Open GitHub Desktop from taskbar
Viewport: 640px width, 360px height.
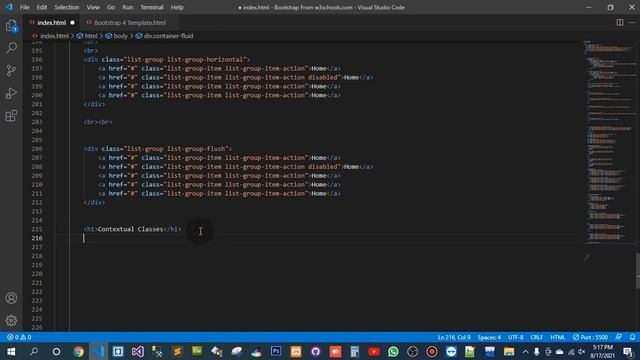[316, 351]
